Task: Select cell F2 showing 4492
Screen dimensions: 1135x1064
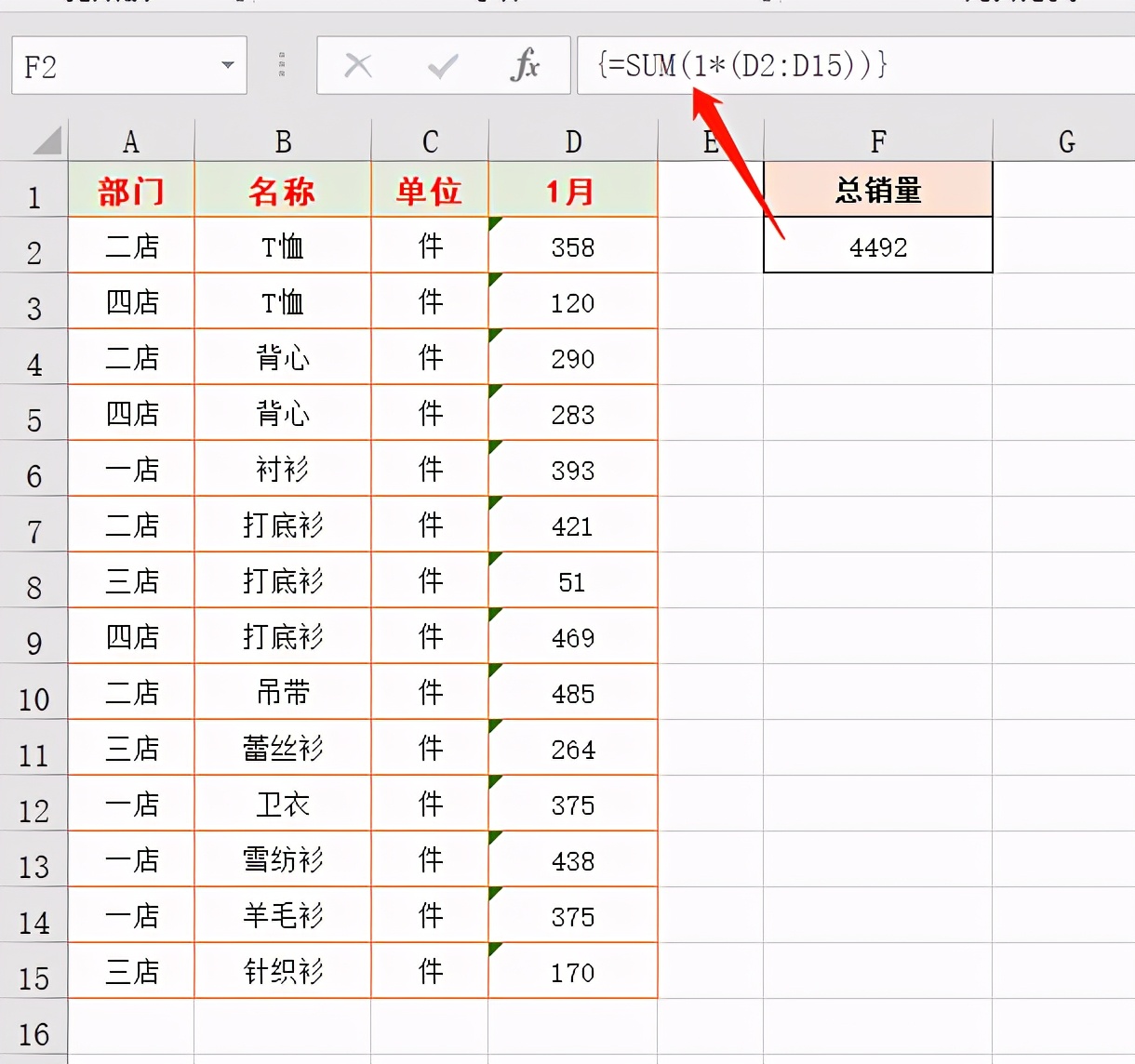Action: click(876, 246)
